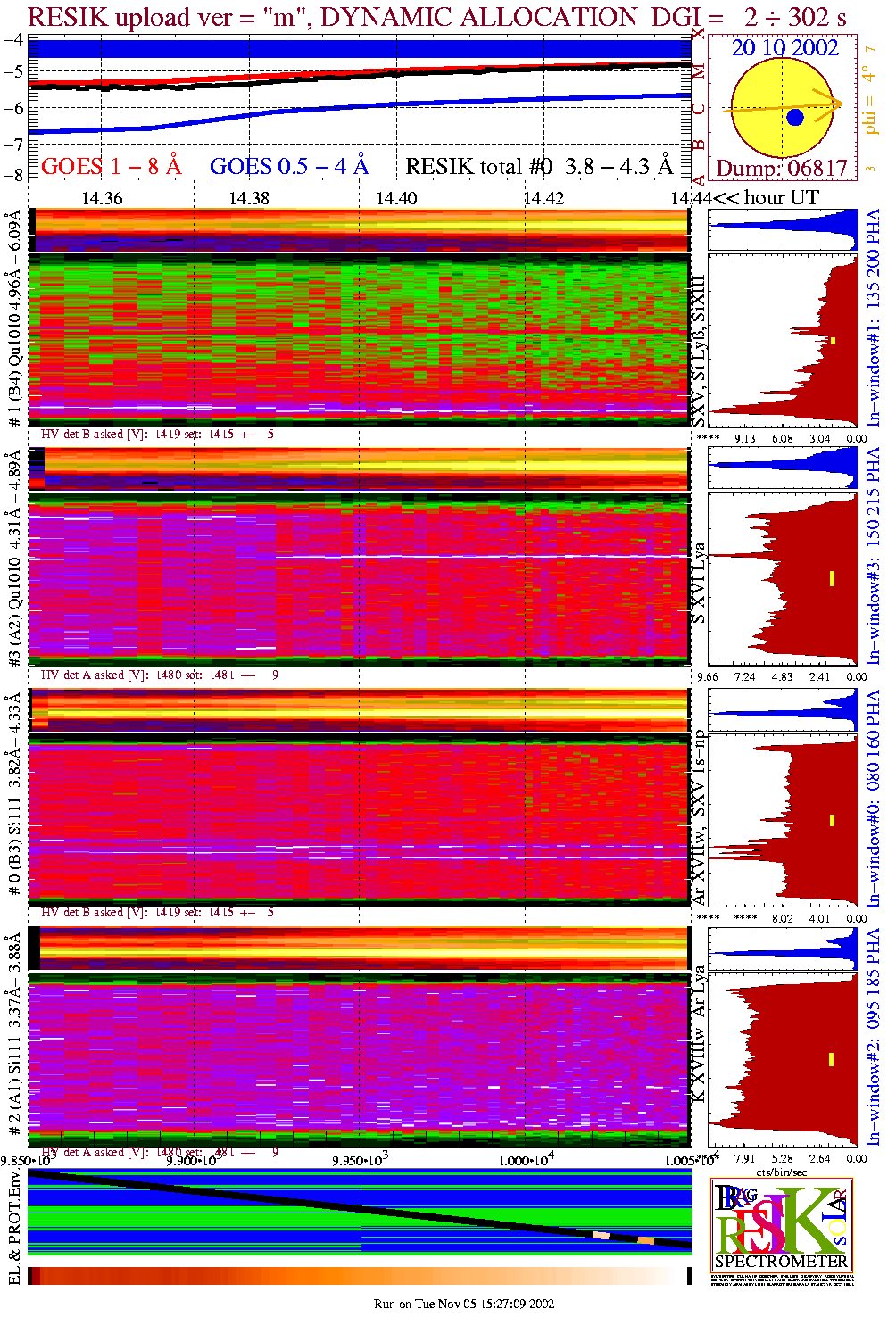
Task: Click yellow marker in window #2 spectrum histogram
Action: [x=832, y=1059]
